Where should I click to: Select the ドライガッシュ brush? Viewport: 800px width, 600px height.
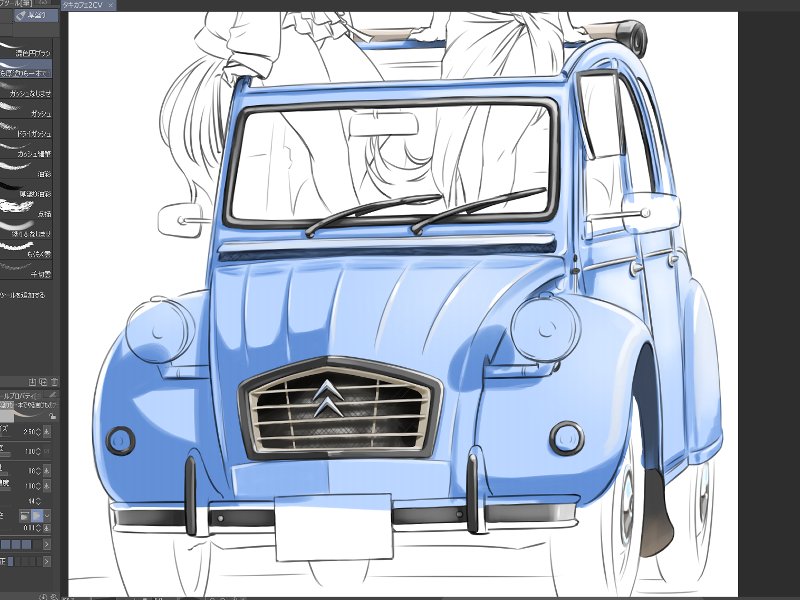coord(26,130)
